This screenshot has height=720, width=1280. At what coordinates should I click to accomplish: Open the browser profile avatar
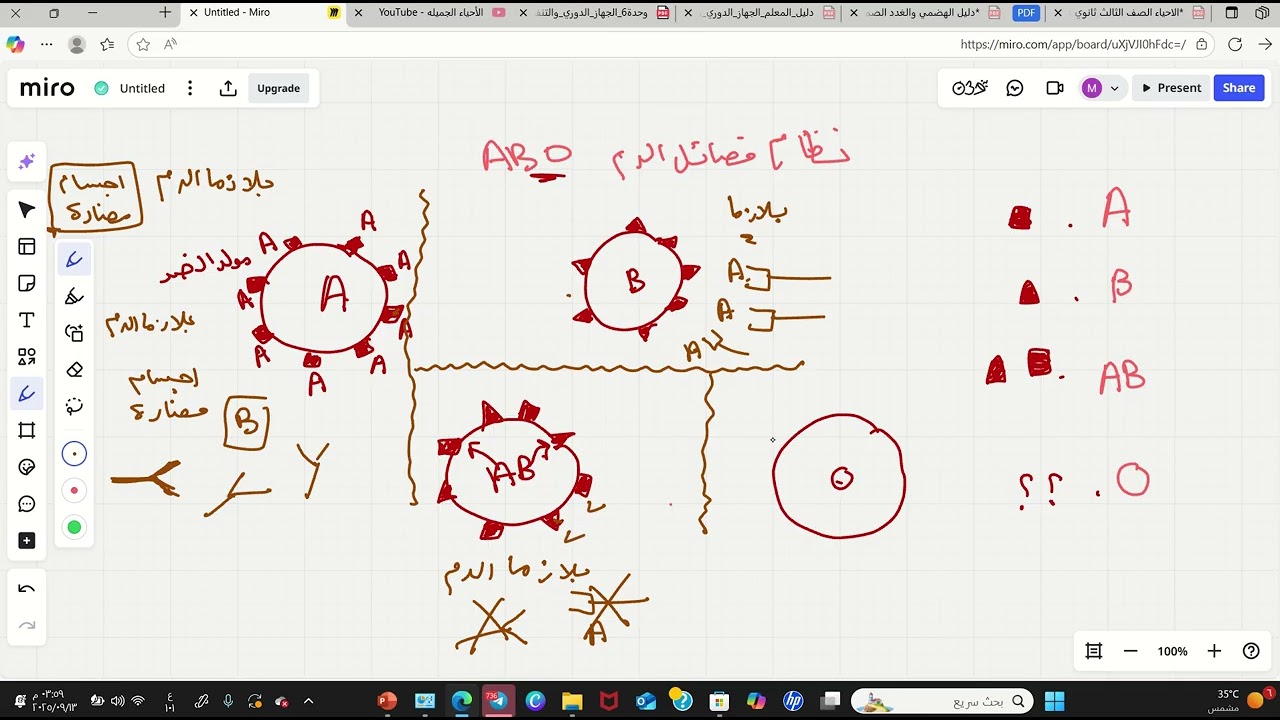[x=77, y=44]
